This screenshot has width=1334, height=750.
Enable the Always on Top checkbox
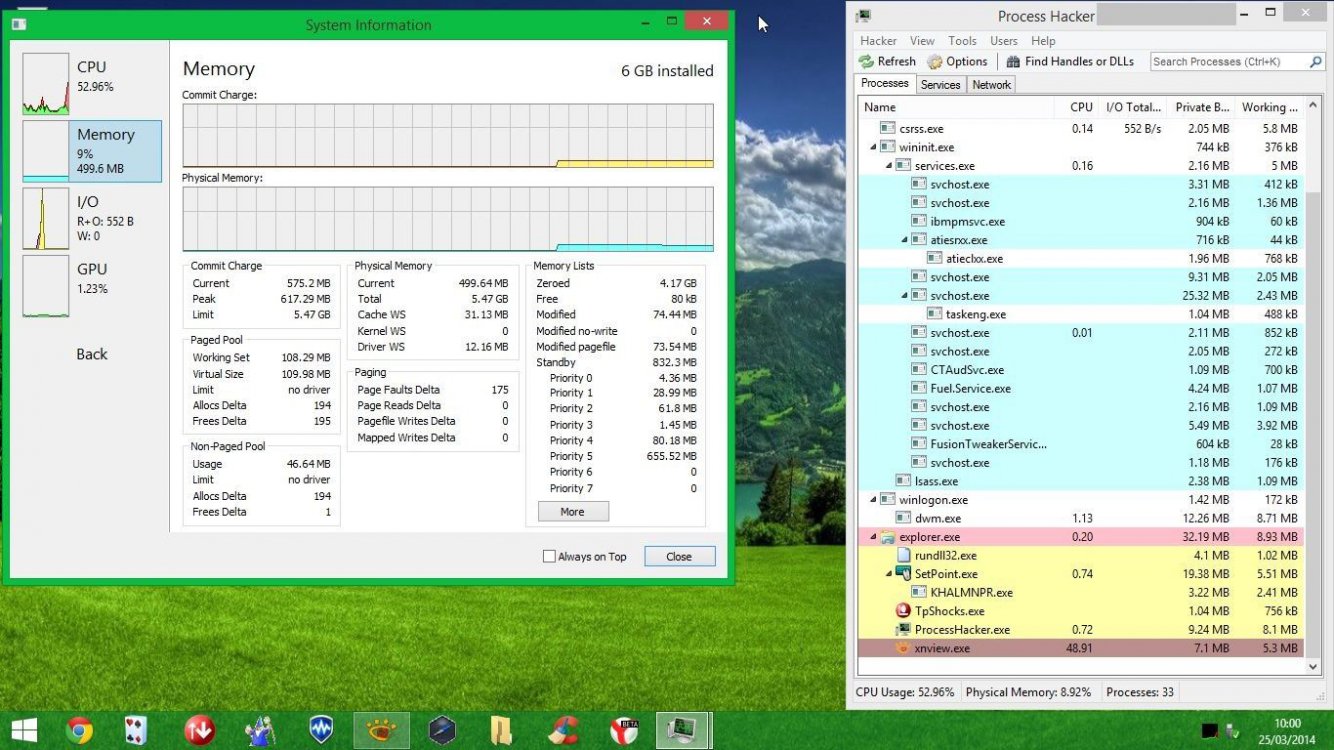click(549, 557)
